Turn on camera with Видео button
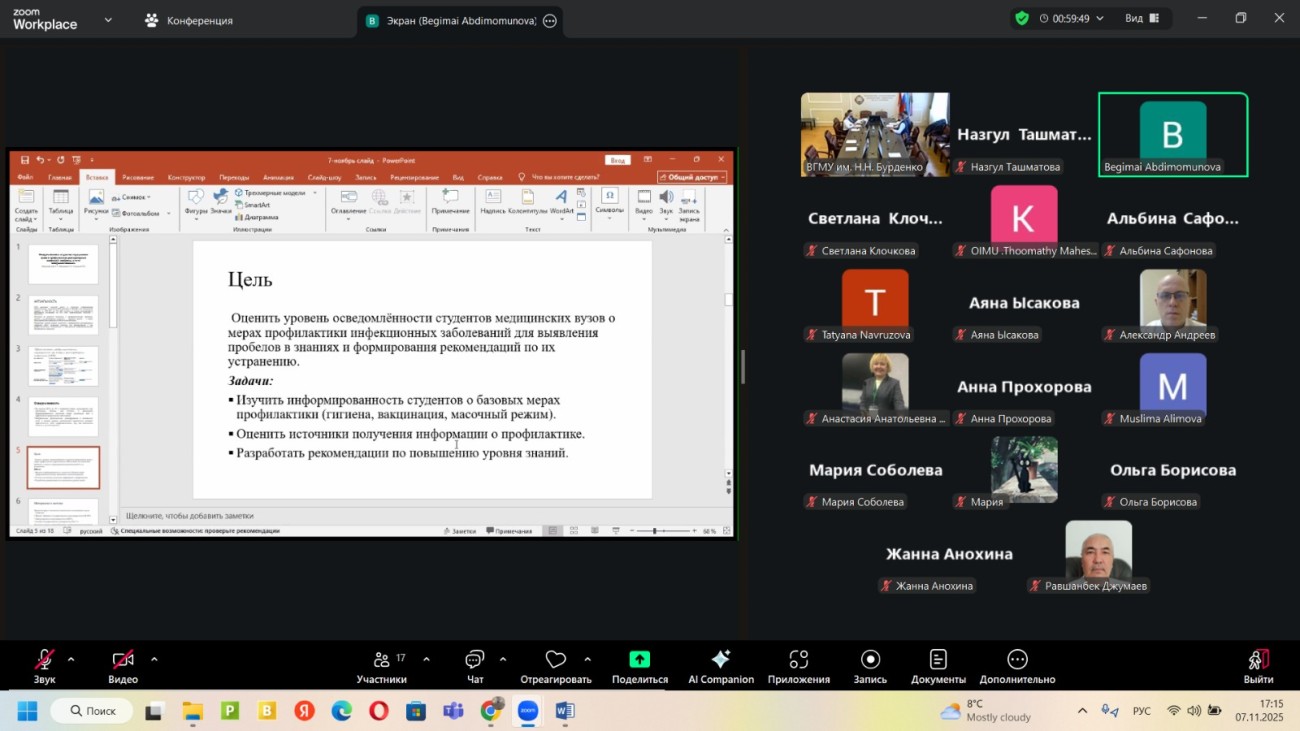1300x731 pixels. click(122, 667)
